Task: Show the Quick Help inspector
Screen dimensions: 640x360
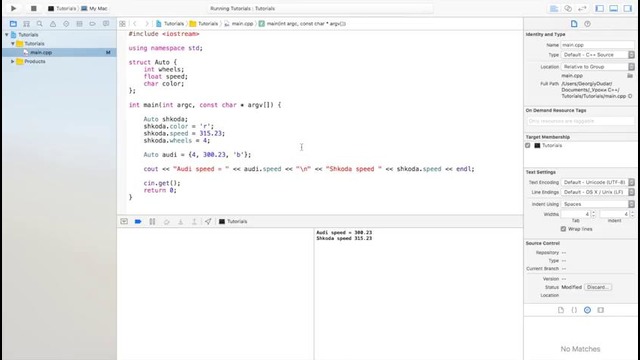Action: [x=587, y=24]
